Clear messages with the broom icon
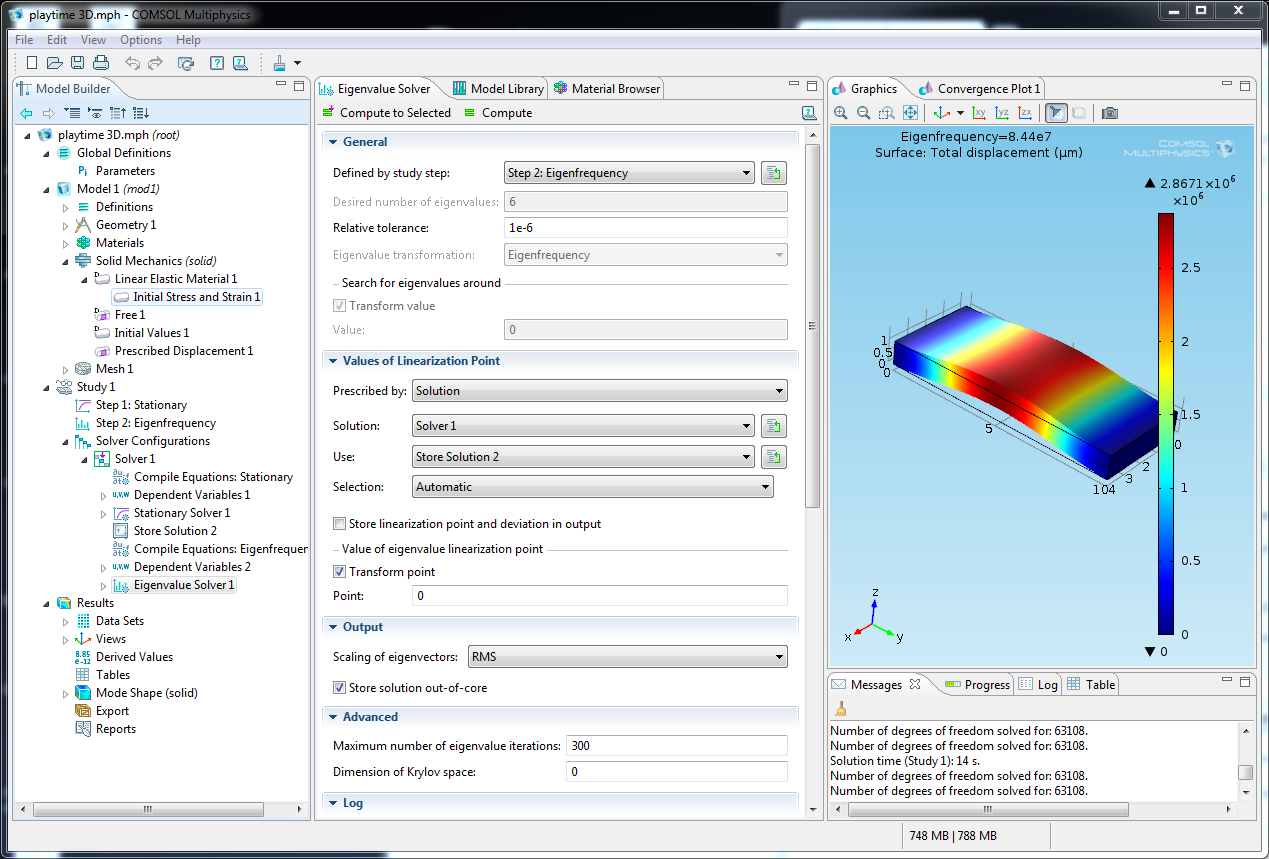Screen dimensions: 1269x859 coord(841,709)
